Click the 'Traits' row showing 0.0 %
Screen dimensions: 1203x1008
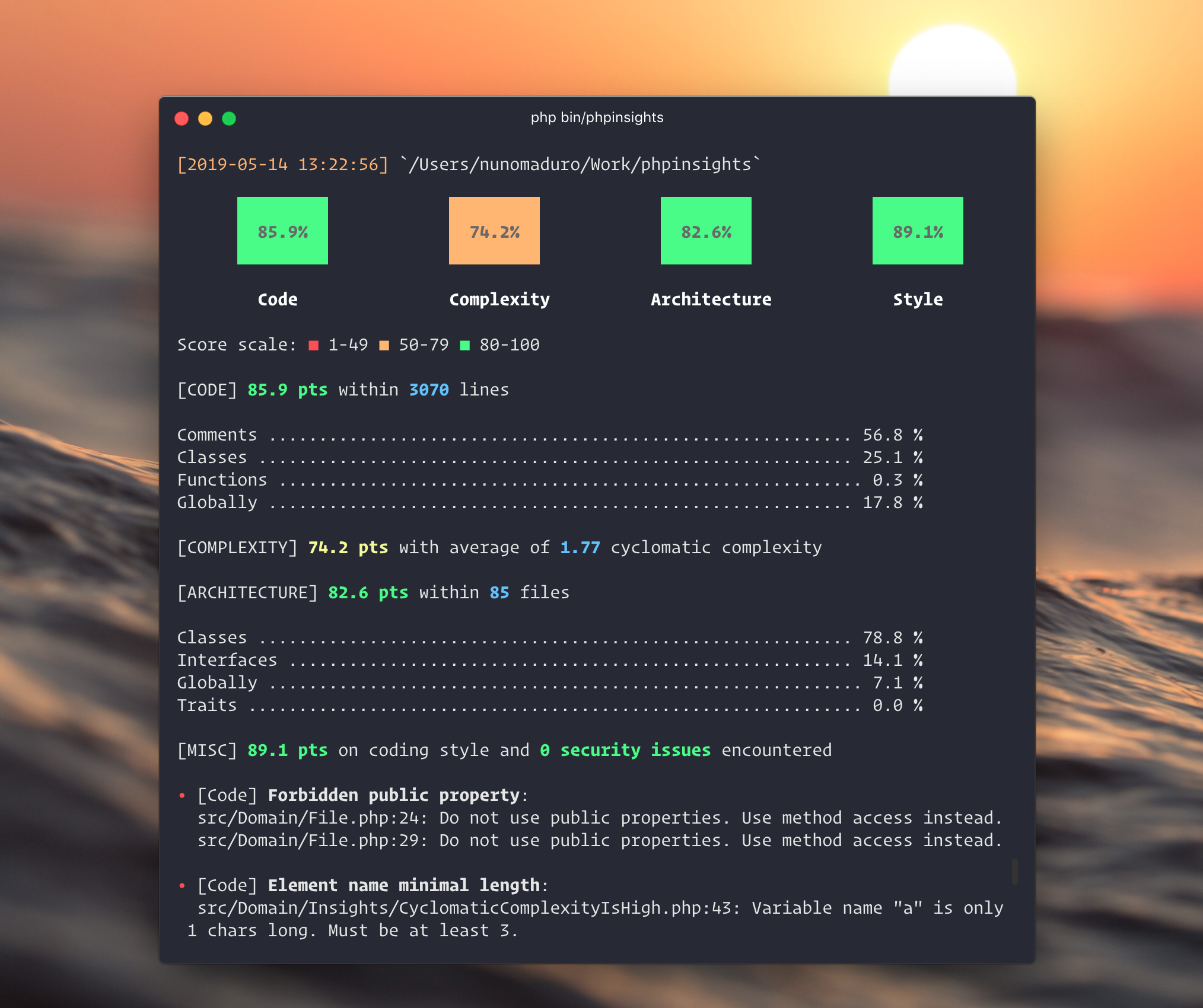550,705
